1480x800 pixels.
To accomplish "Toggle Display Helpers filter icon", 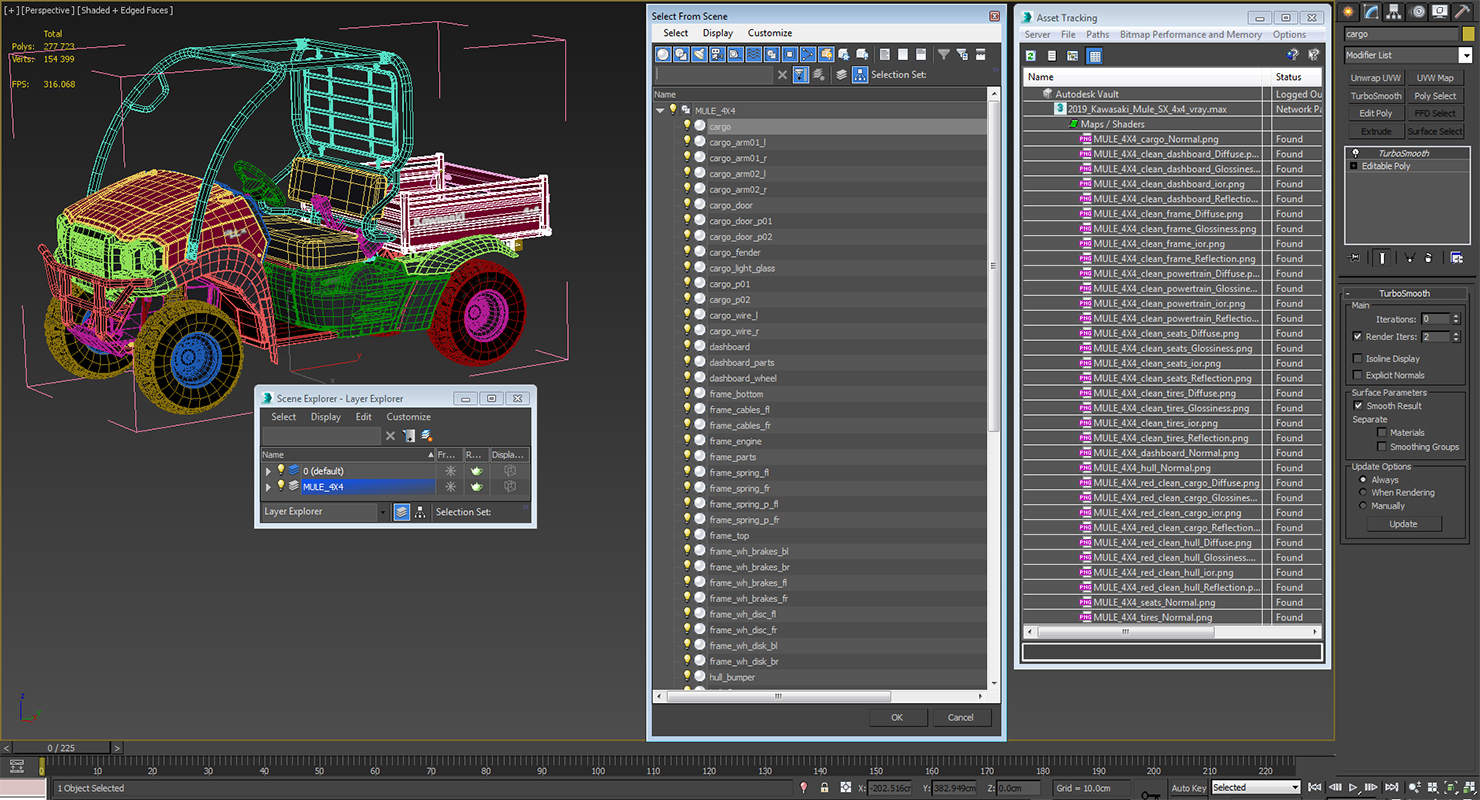I will [x=735, y=54].
